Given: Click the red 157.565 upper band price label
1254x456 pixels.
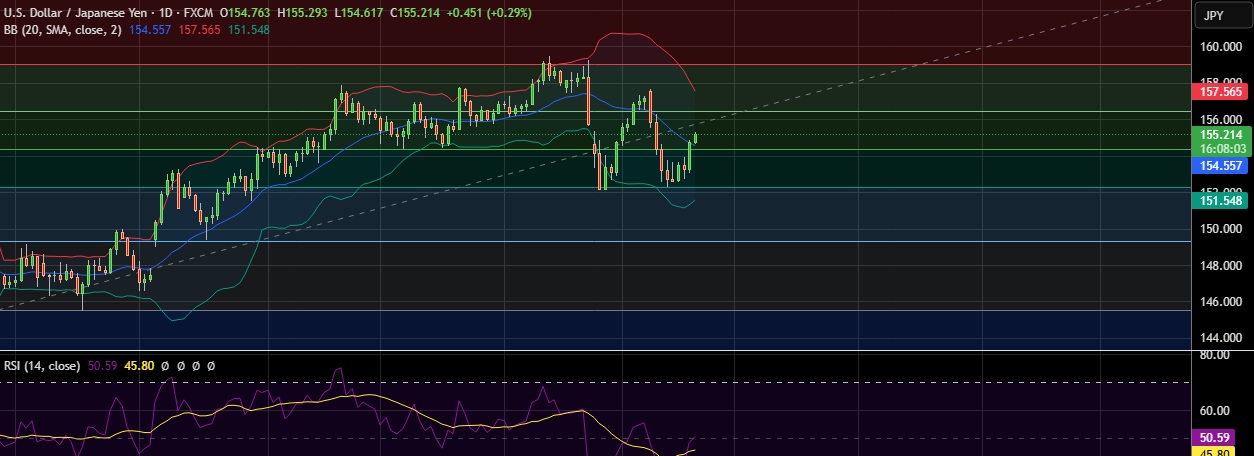Looking at the screenshot, I should pos(1222,91).
